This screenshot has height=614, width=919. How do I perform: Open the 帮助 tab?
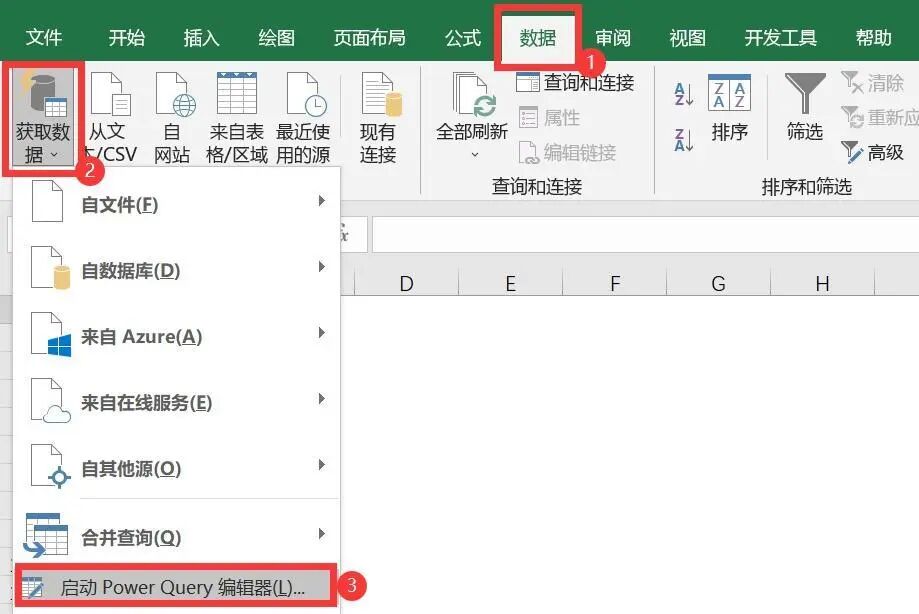pyautogui.click(x=873, y=38)
